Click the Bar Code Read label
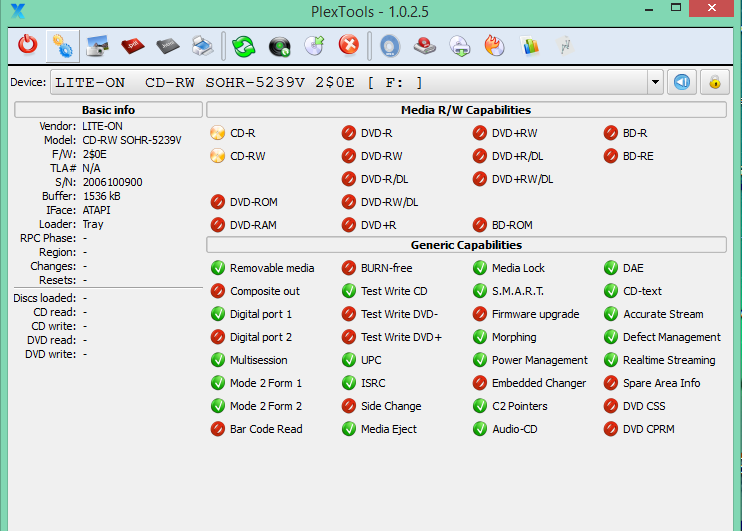This screenshot has height=531, width=742. pos(266,429)
